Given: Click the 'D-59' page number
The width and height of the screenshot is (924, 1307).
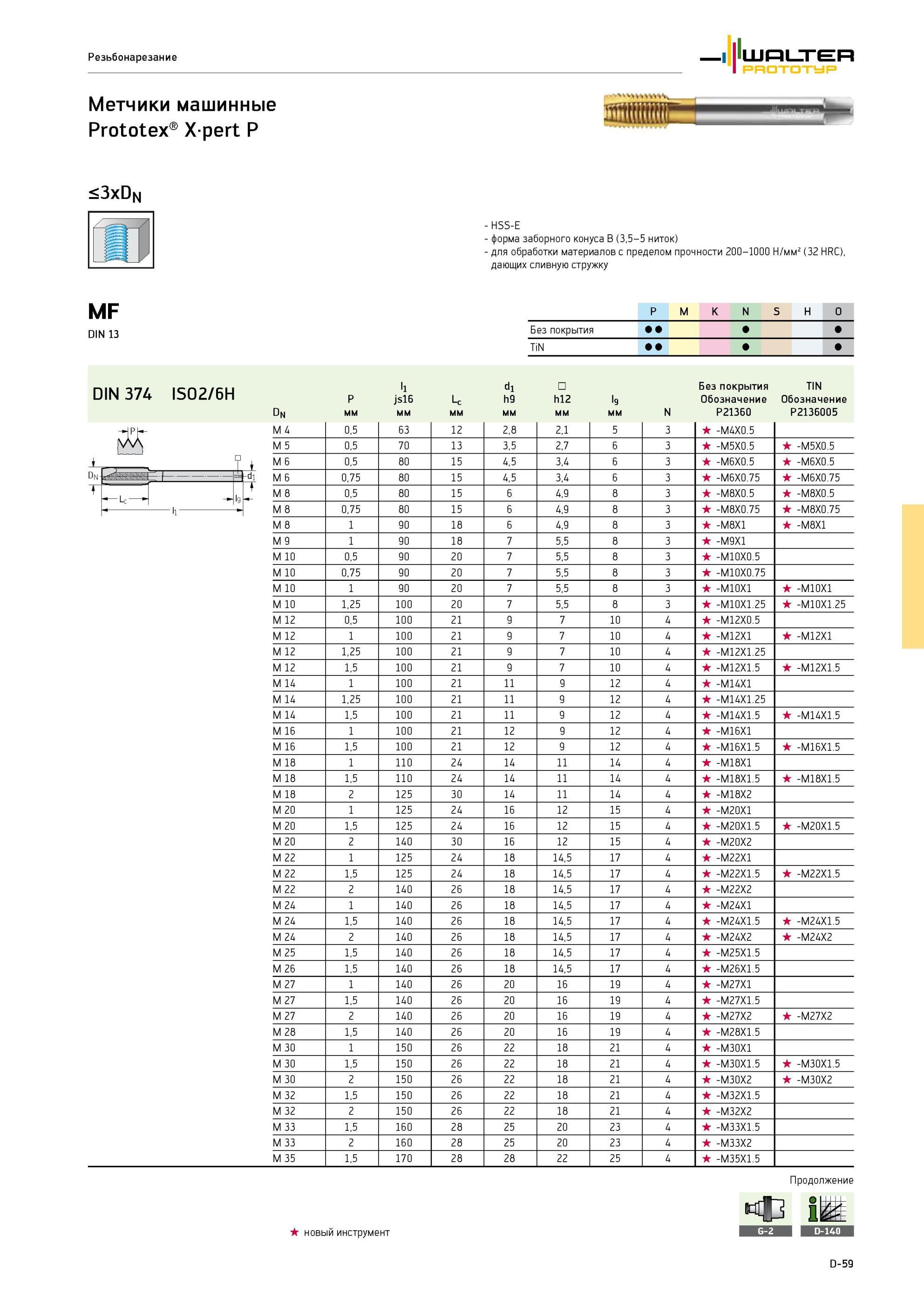Looking at the screenshot, I should point(842,1264).
